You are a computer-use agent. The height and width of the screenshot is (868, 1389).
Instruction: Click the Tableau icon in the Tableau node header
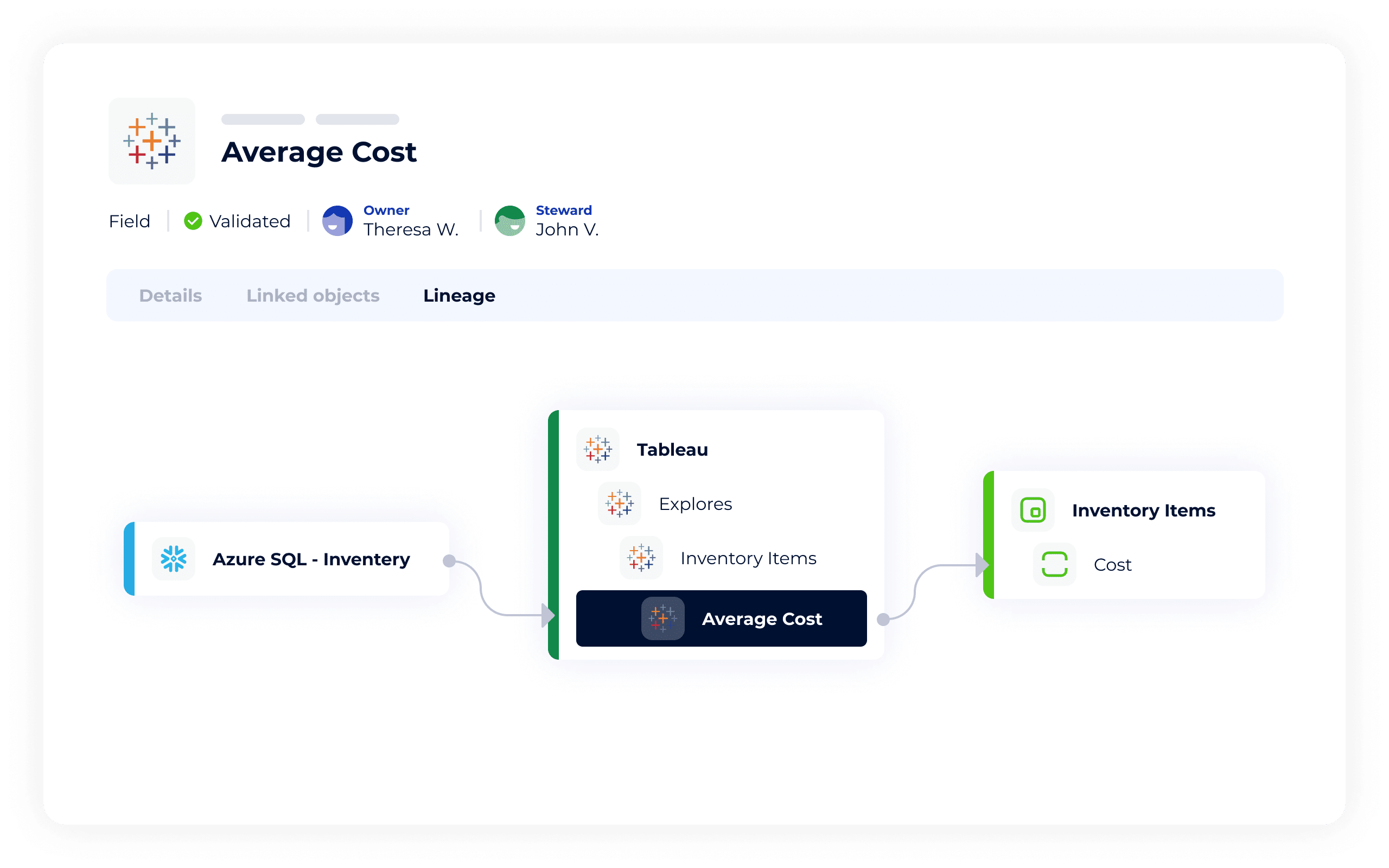click(597, 449)
